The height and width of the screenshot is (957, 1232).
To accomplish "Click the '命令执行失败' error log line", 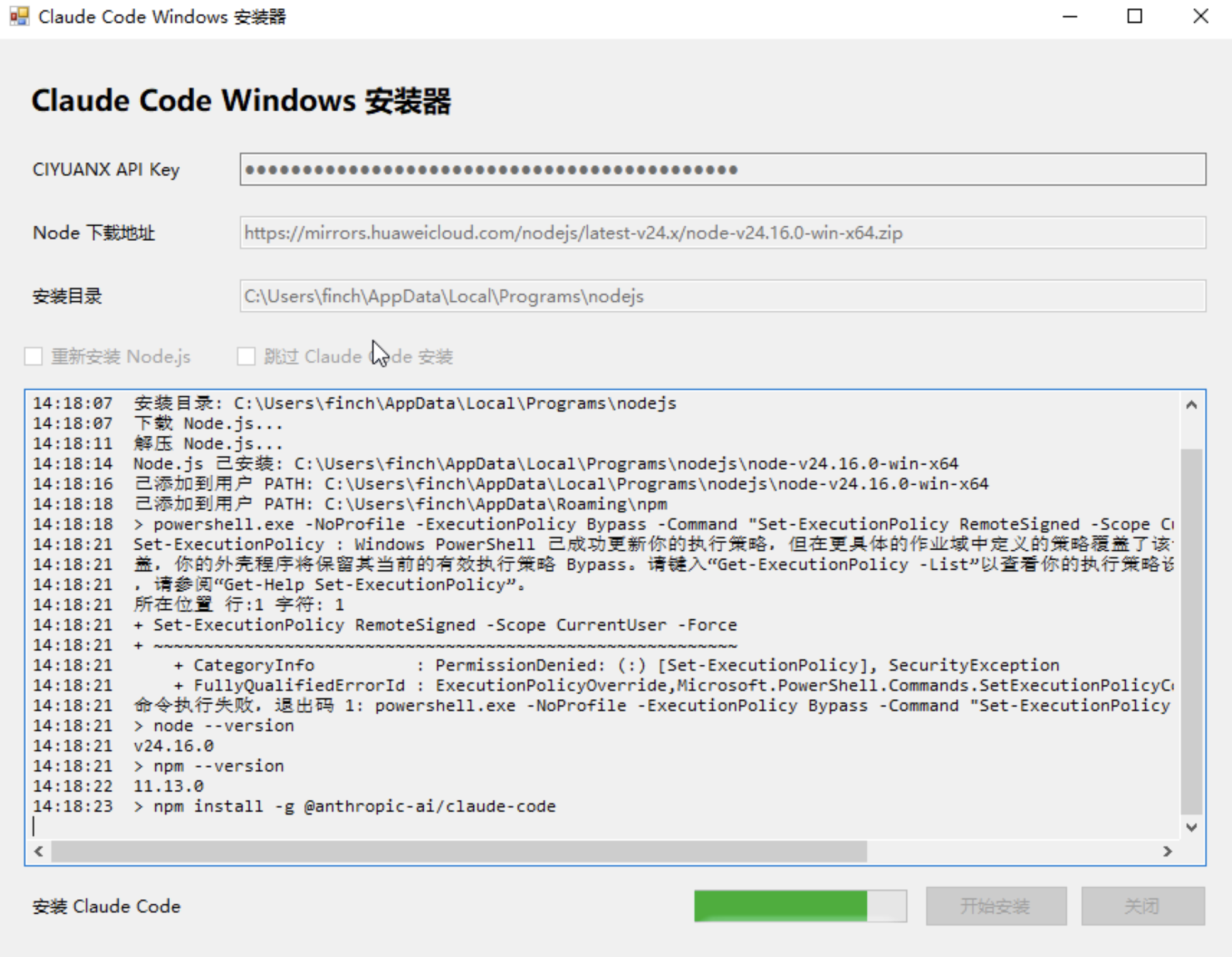I will [x=602, y=705].
